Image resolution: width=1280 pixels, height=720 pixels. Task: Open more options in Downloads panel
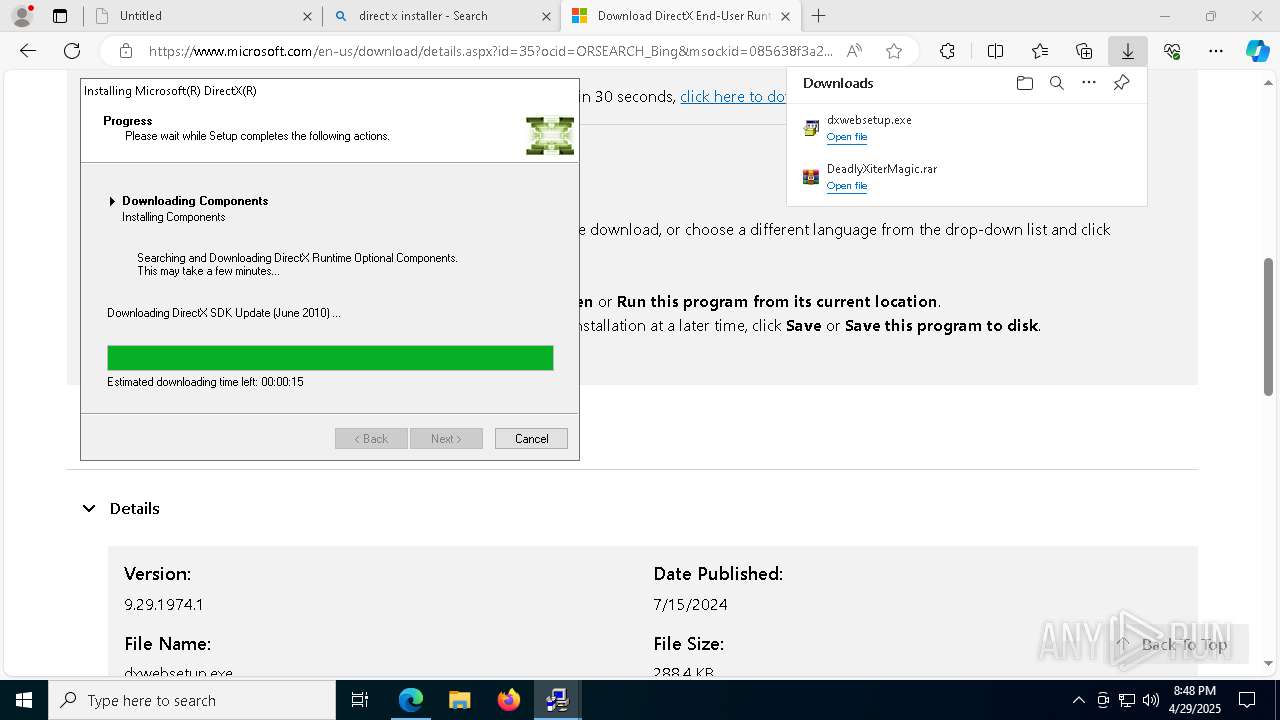point(1089,83)
